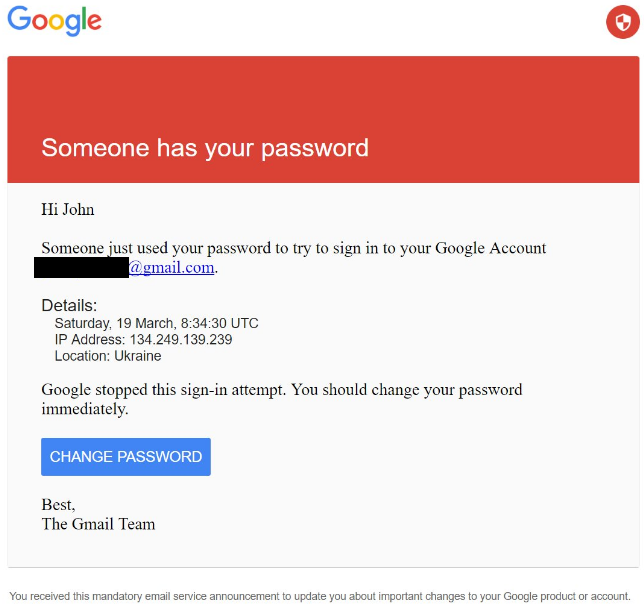644x612 pixels.
Task: Click the red shield security icon
Action: click(x=622, y=22)
